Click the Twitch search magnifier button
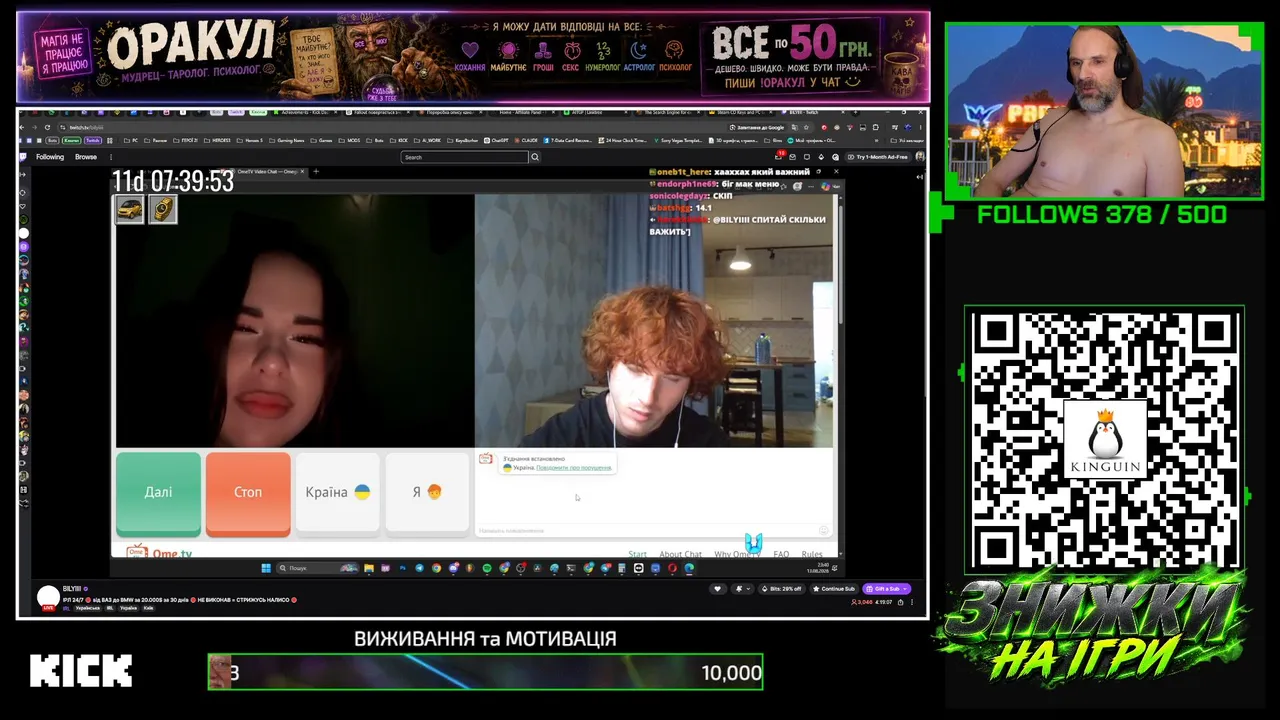 tap(535, 157)
